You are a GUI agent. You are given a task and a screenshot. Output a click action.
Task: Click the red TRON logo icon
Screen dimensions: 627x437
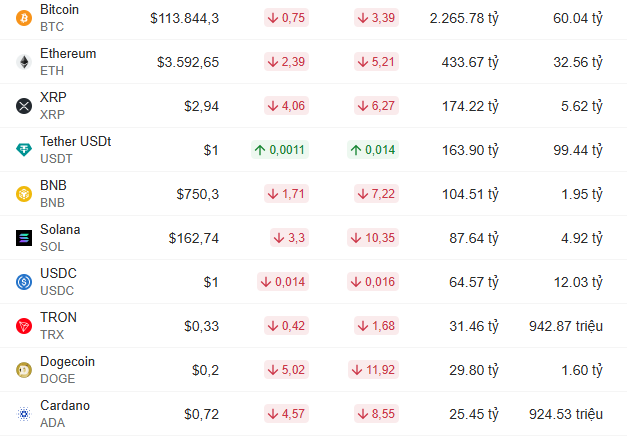pos(24,326)
